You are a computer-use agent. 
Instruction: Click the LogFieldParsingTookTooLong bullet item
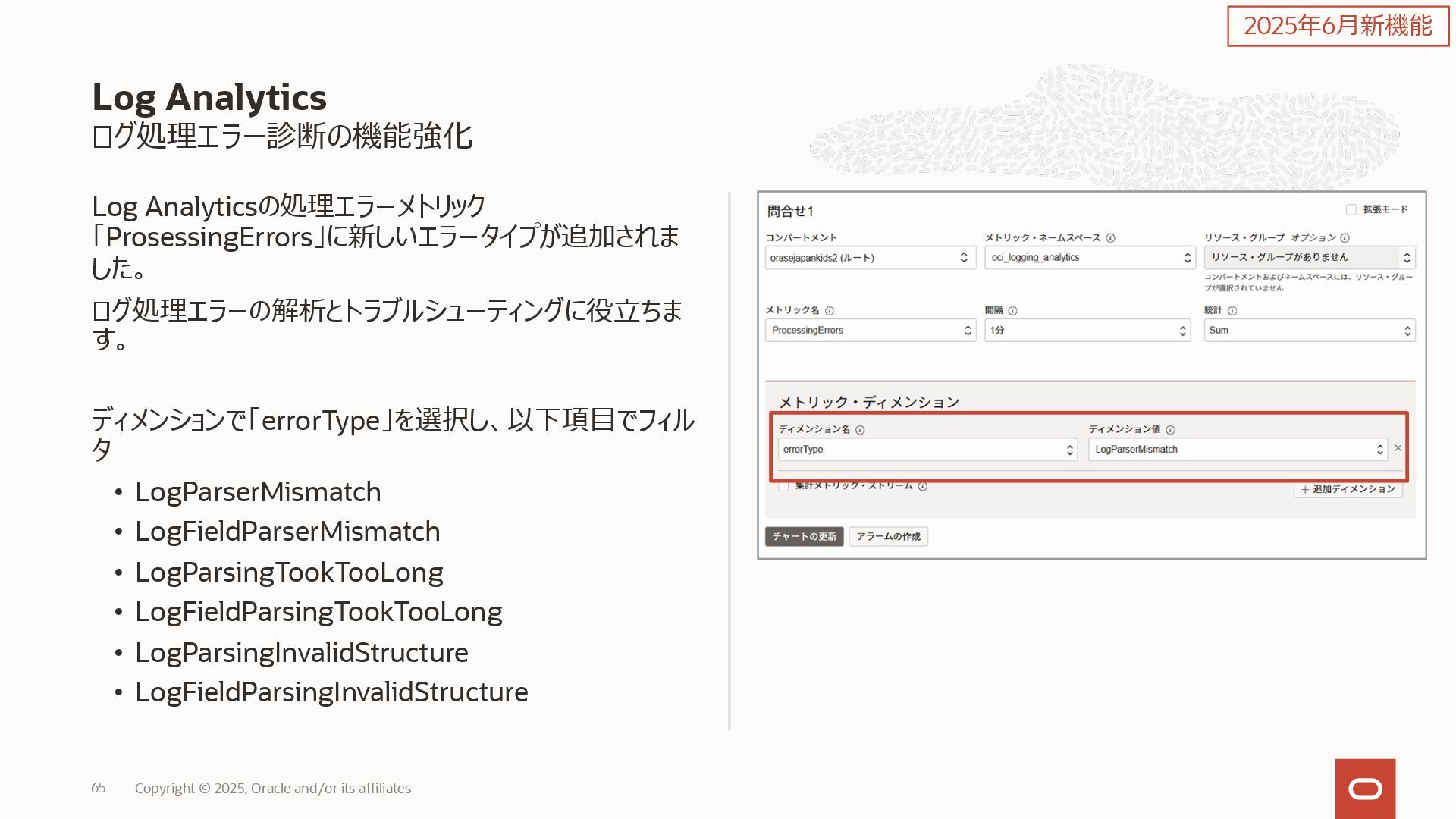tap(318, 612)
